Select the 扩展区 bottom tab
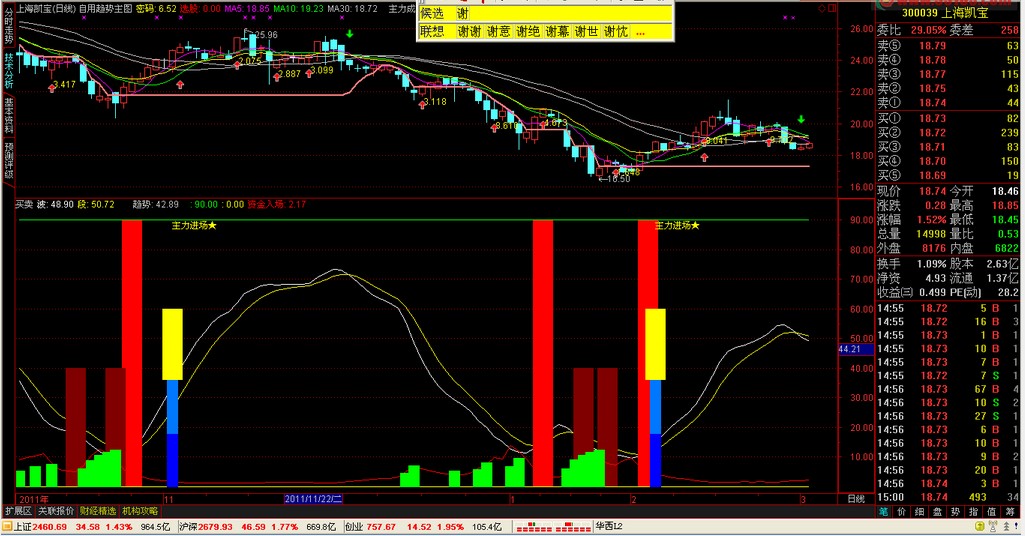The height and width of the screenshot is (536, 1025). pos(18,511)
